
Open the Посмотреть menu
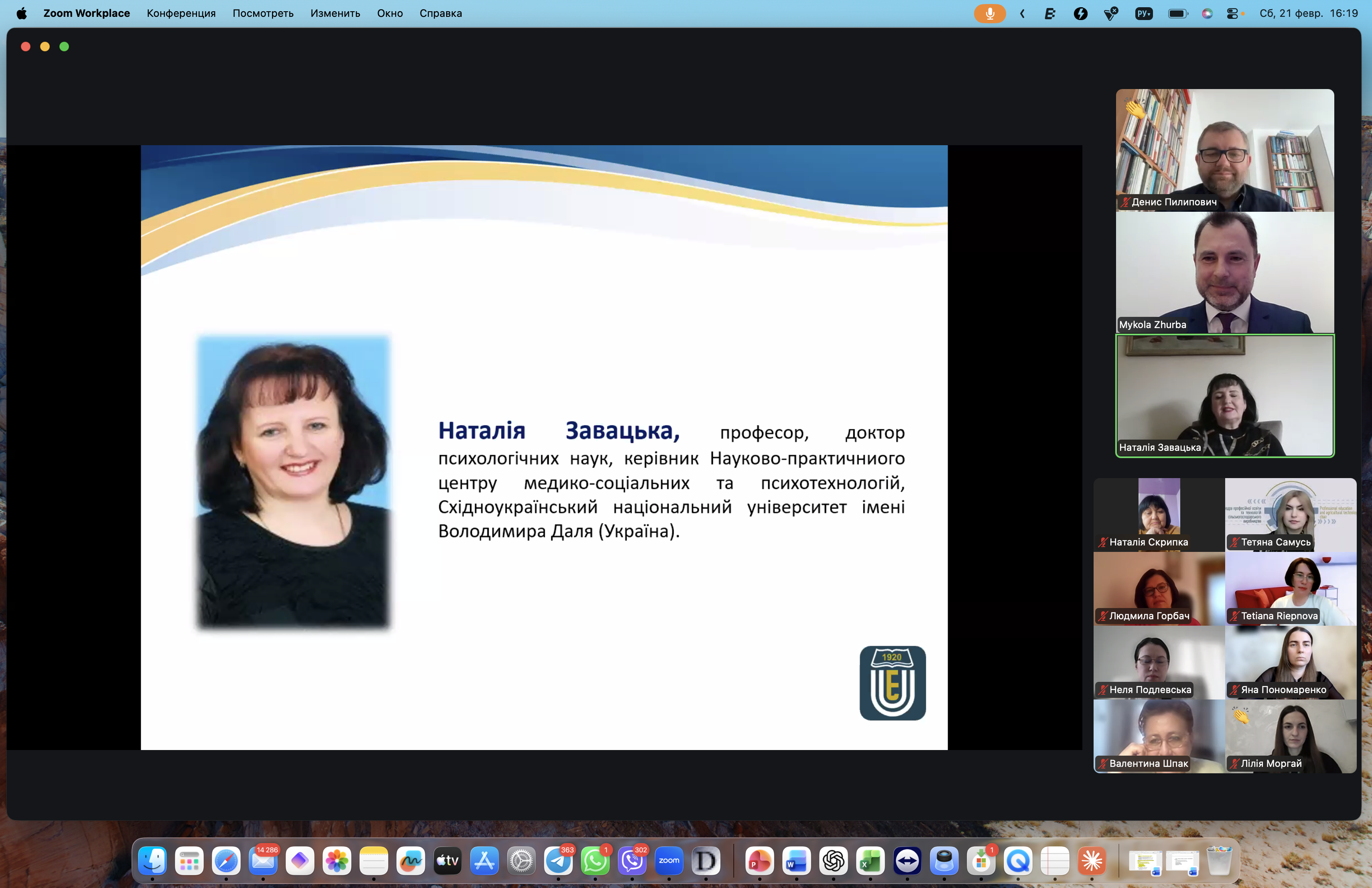(x=263, y=13)
